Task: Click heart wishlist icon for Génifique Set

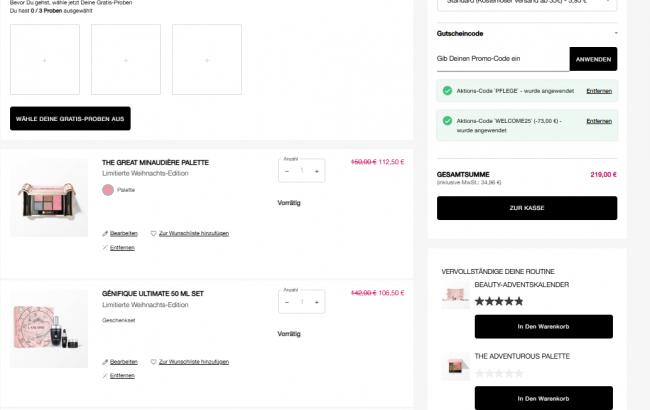Action: tap(154, 361)
